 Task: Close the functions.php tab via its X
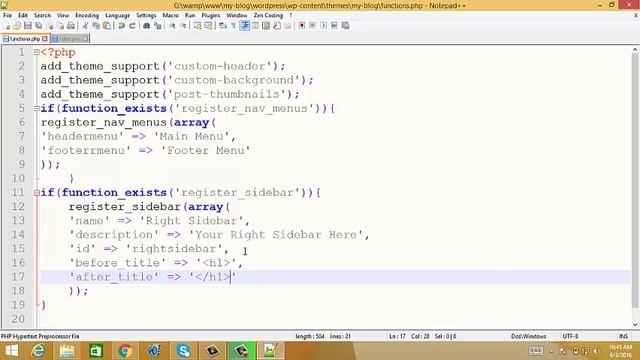click(44, 39)
